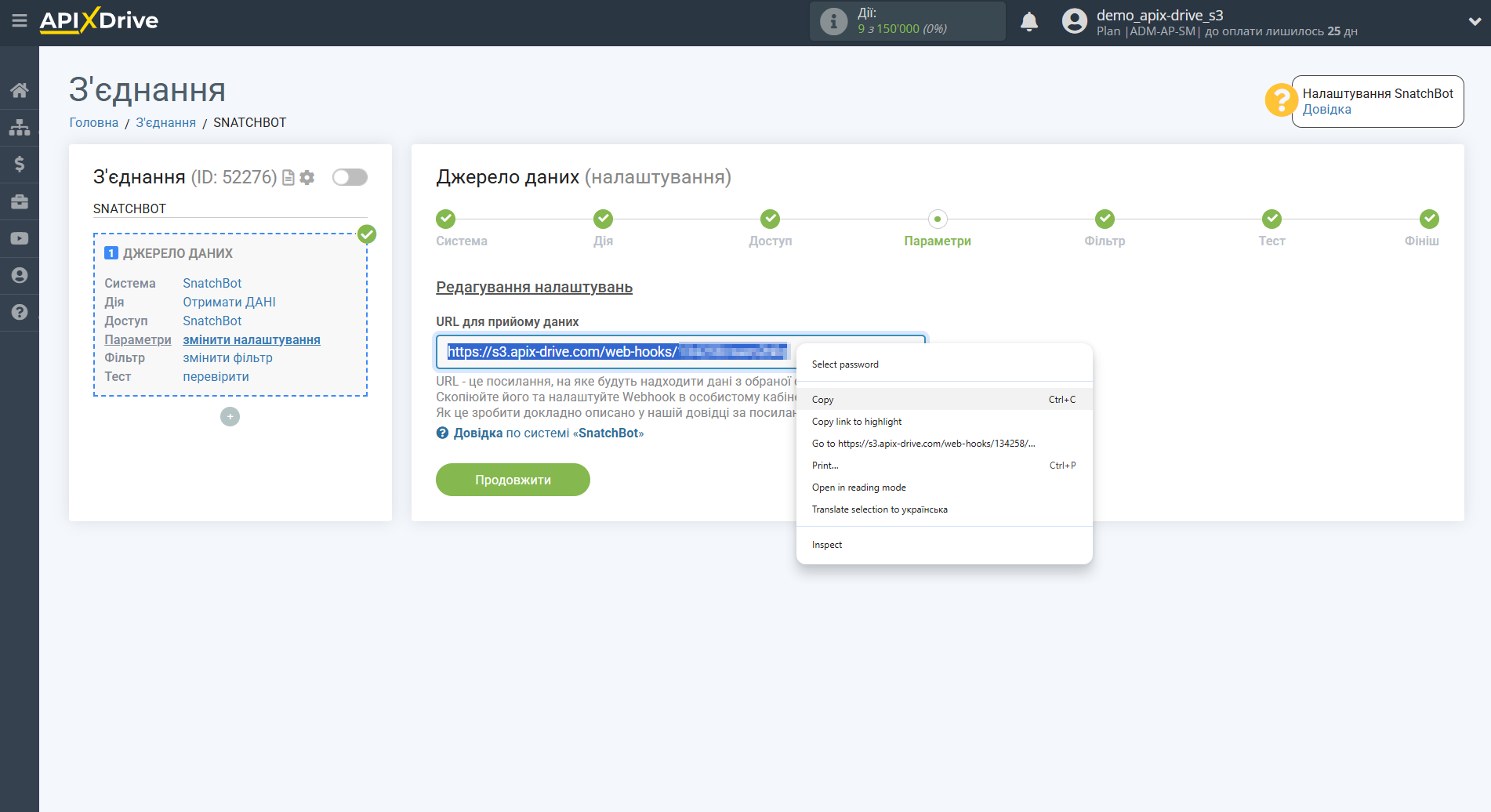Click the document copy icon next to ID
The width and height of the screenshot is (1491, 812).
click(288, 178)
